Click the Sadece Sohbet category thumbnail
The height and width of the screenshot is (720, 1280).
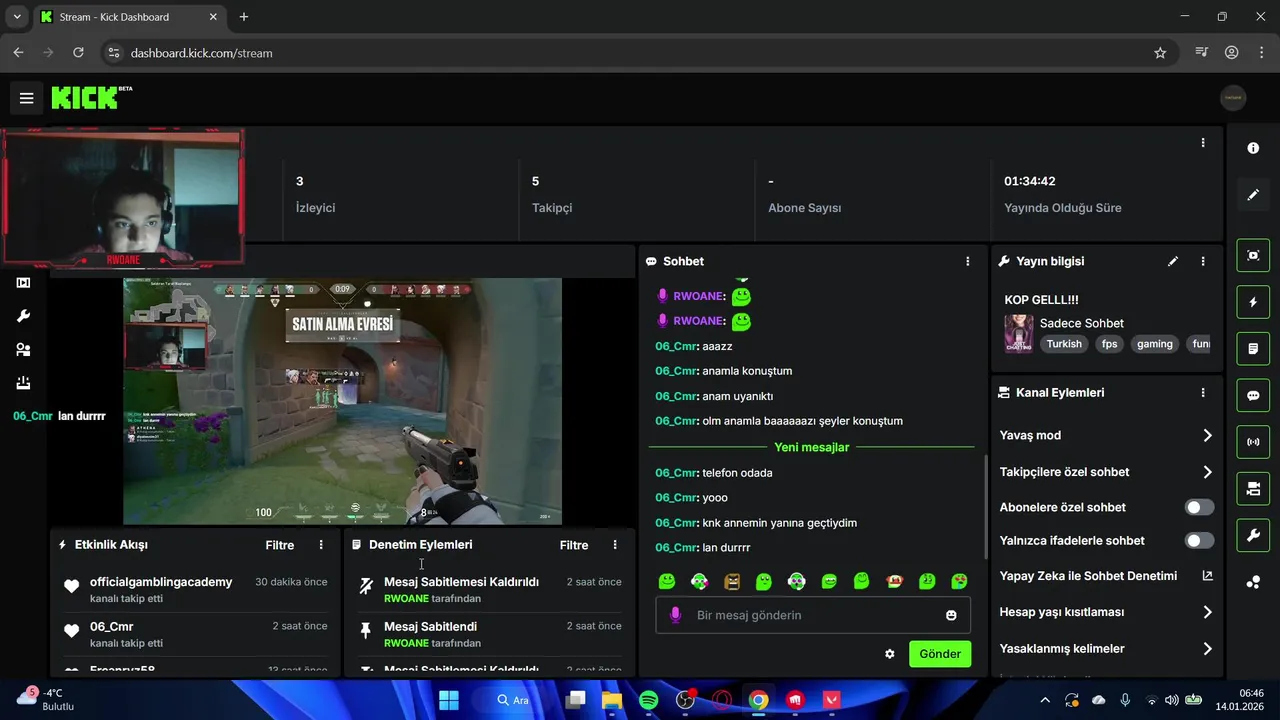[x=1018, y=334]
